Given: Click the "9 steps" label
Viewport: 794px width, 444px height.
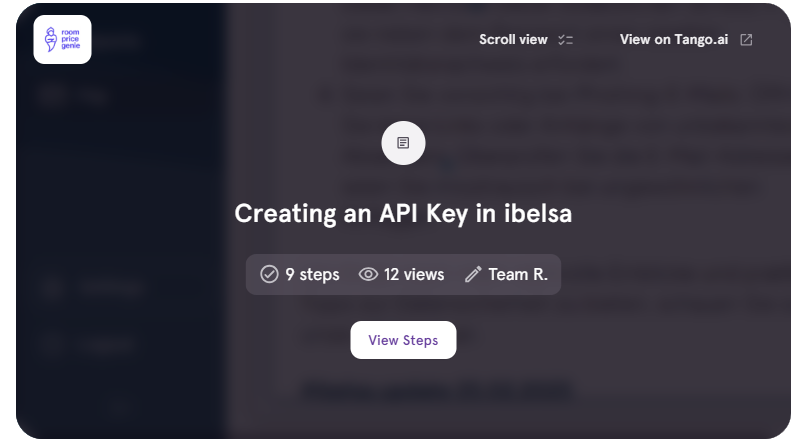Looking at the screenshot, I should pyautogui.click(x=312, y=274).
